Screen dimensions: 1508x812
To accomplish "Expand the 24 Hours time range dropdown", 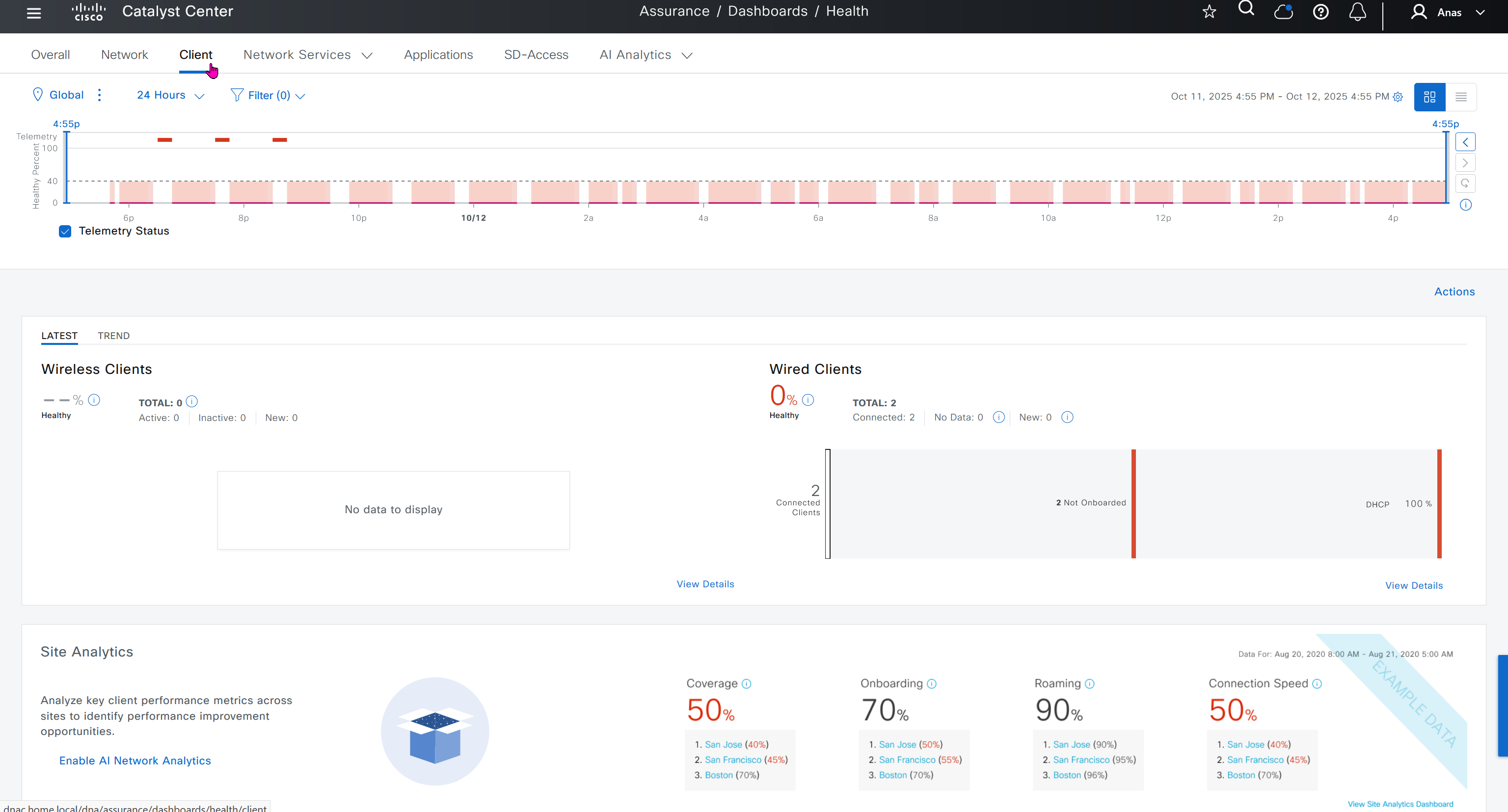I will click(170, 95).
